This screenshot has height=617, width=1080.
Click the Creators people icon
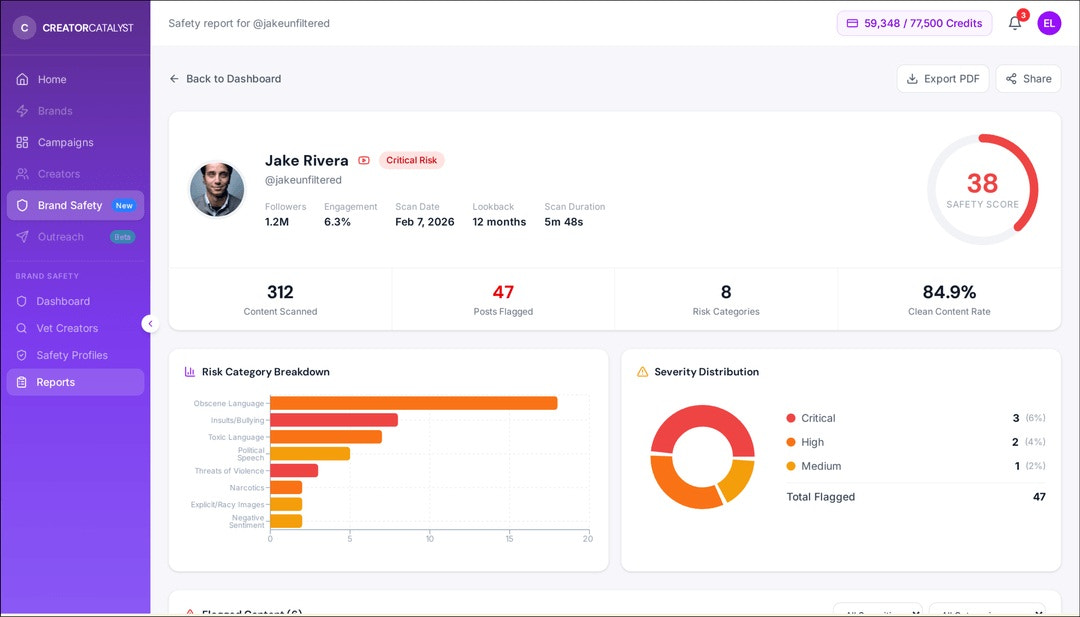pyautogui.click(x=22, y=174)
